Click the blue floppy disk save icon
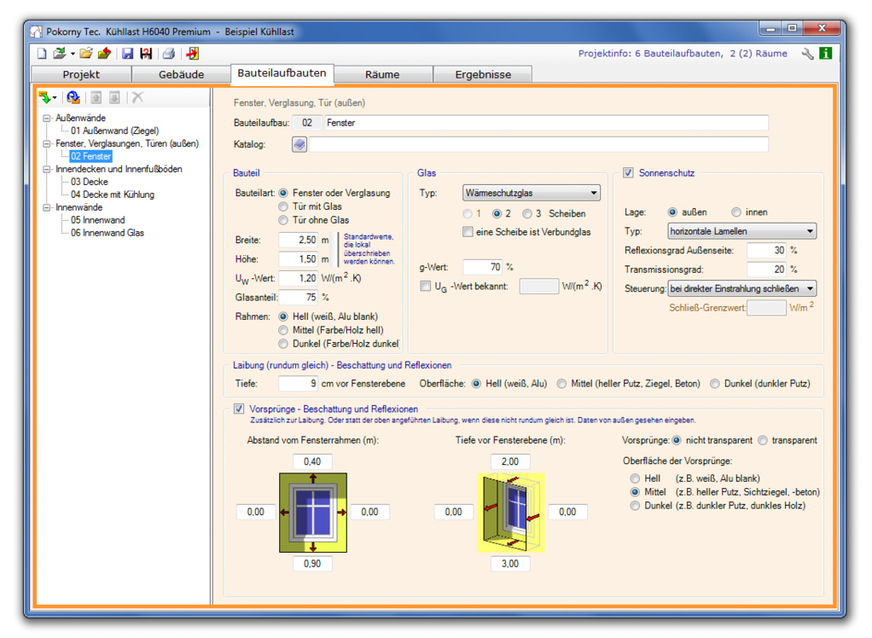This screenshot has width=872, height=638. [127, 53]
